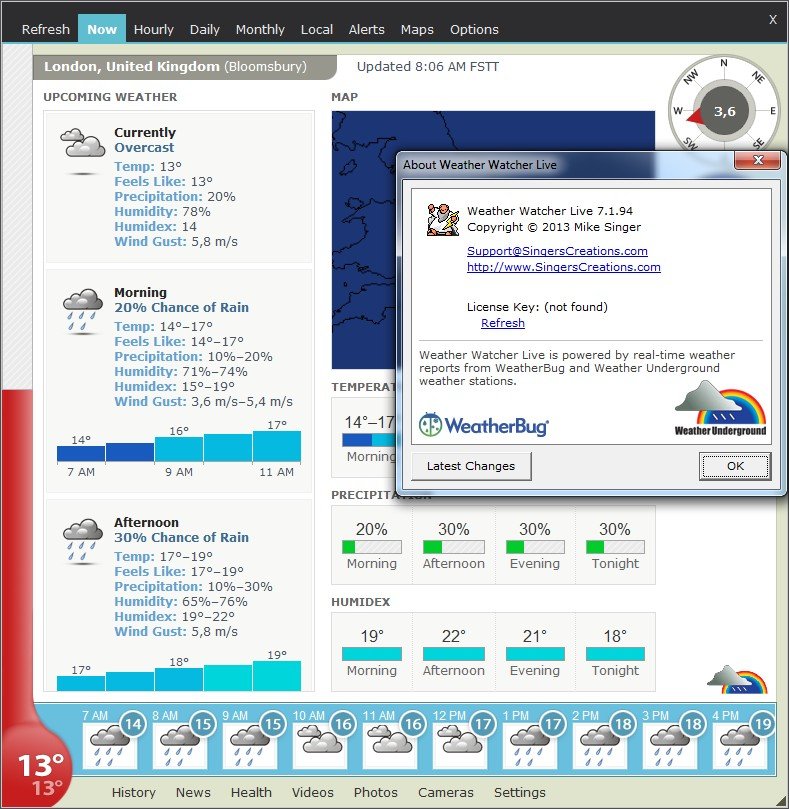
Task: Click the Support@SingersCreations.com link
Action: point(557,251)
